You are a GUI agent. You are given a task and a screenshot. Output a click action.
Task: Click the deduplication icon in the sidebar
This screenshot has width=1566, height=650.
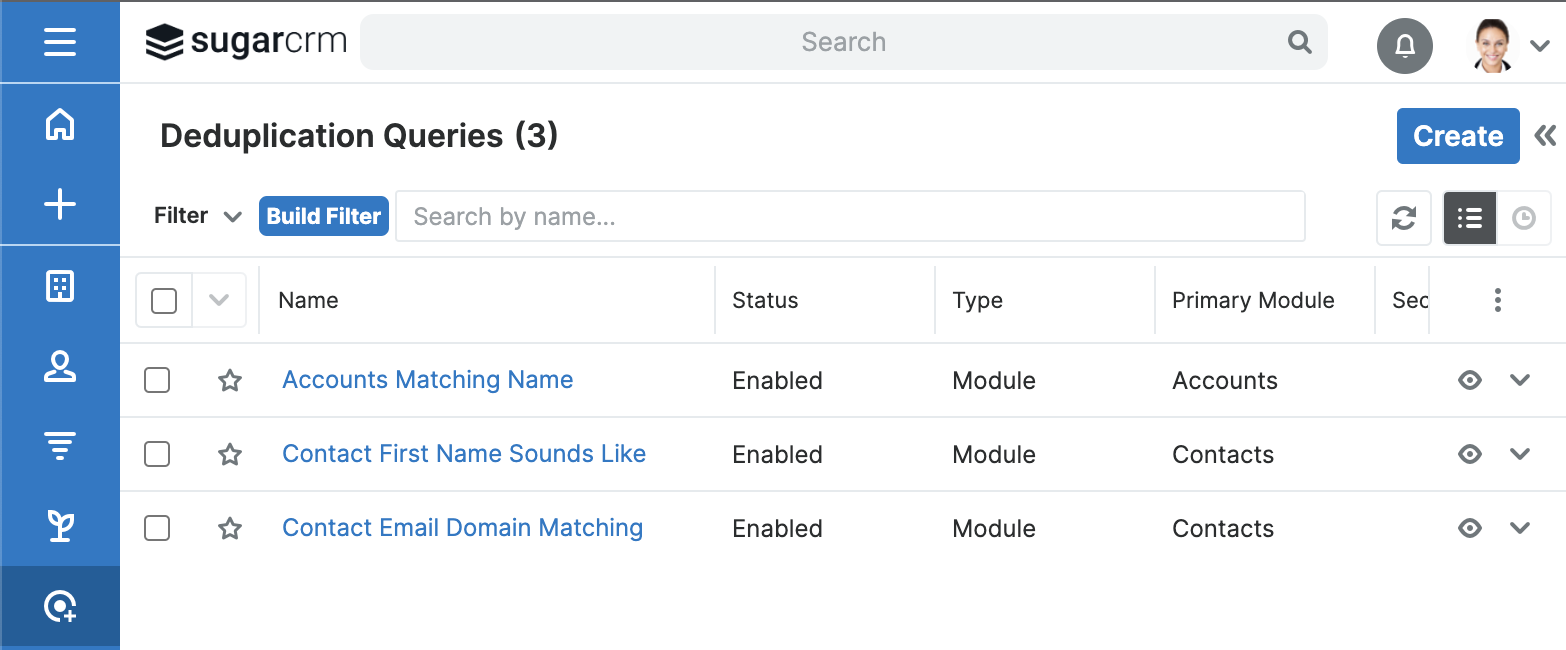point(60,606)
